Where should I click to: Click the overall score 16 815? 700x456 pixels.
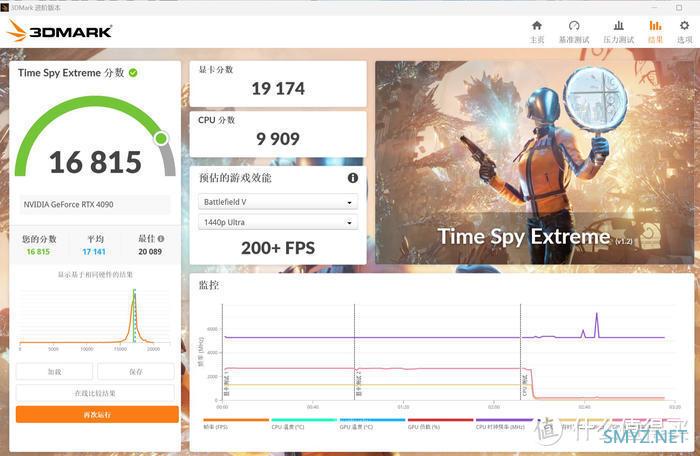click(x=95, y=162)
